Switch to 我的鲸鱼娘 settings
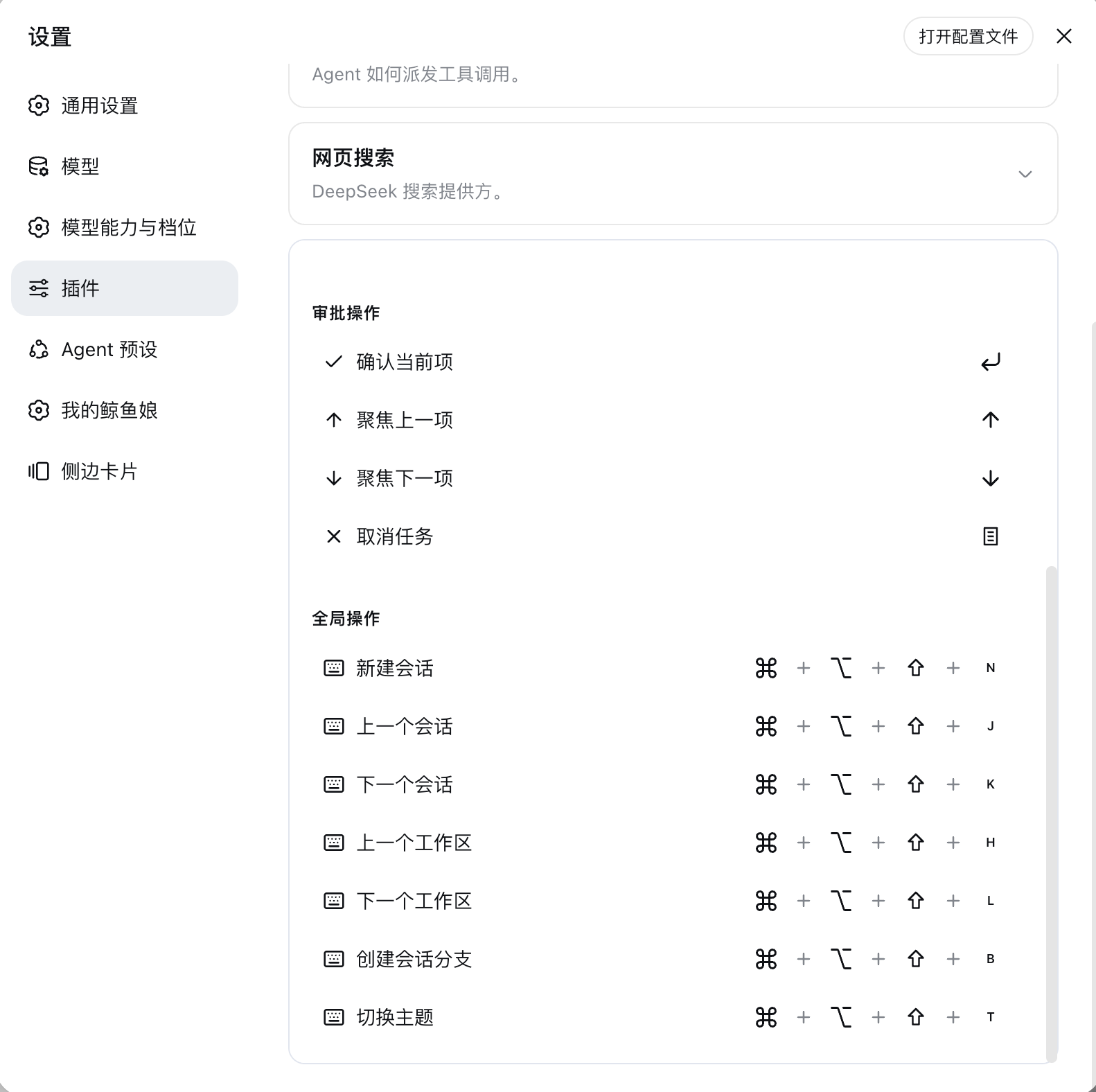The width and height of the screenshot is (1096, 1092). 125,410
